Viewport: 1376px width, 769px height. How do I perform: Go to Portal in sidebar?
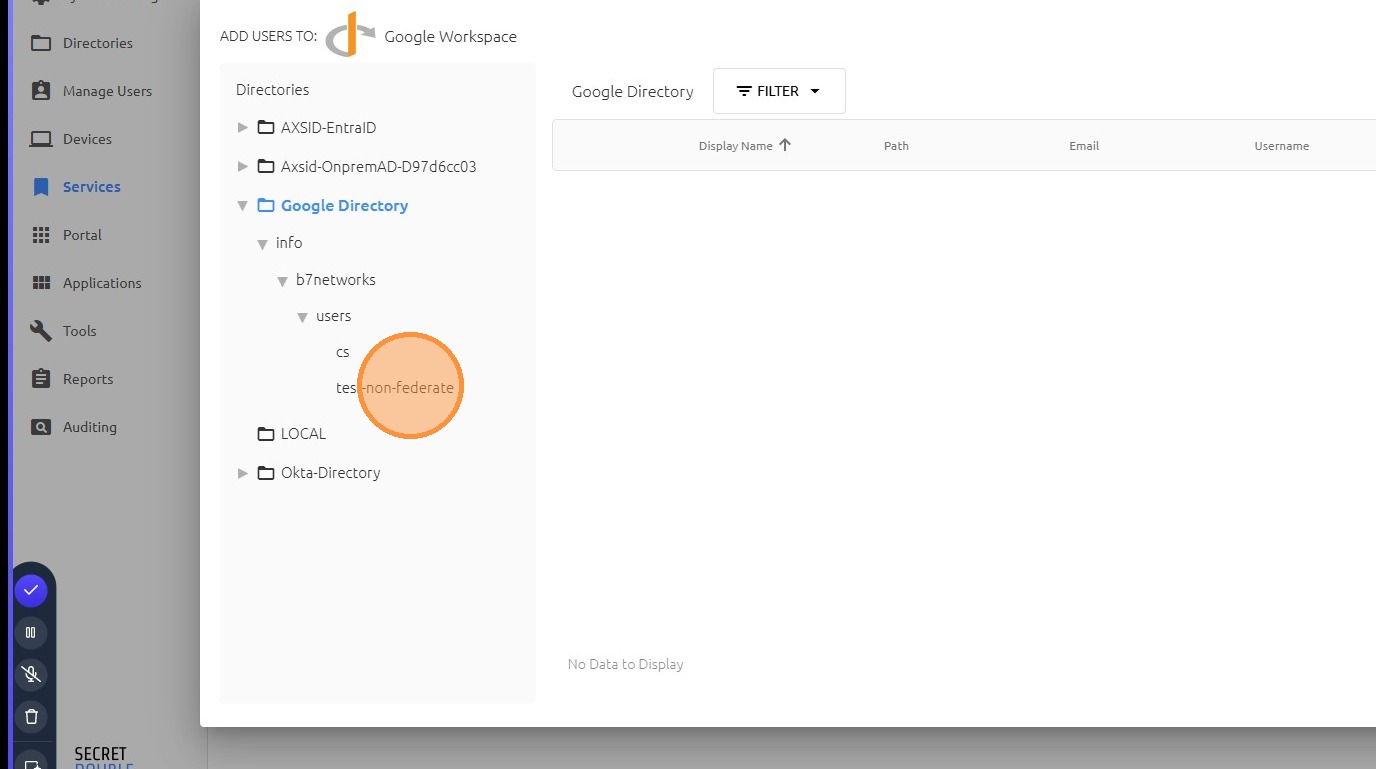tap(82, 235)
